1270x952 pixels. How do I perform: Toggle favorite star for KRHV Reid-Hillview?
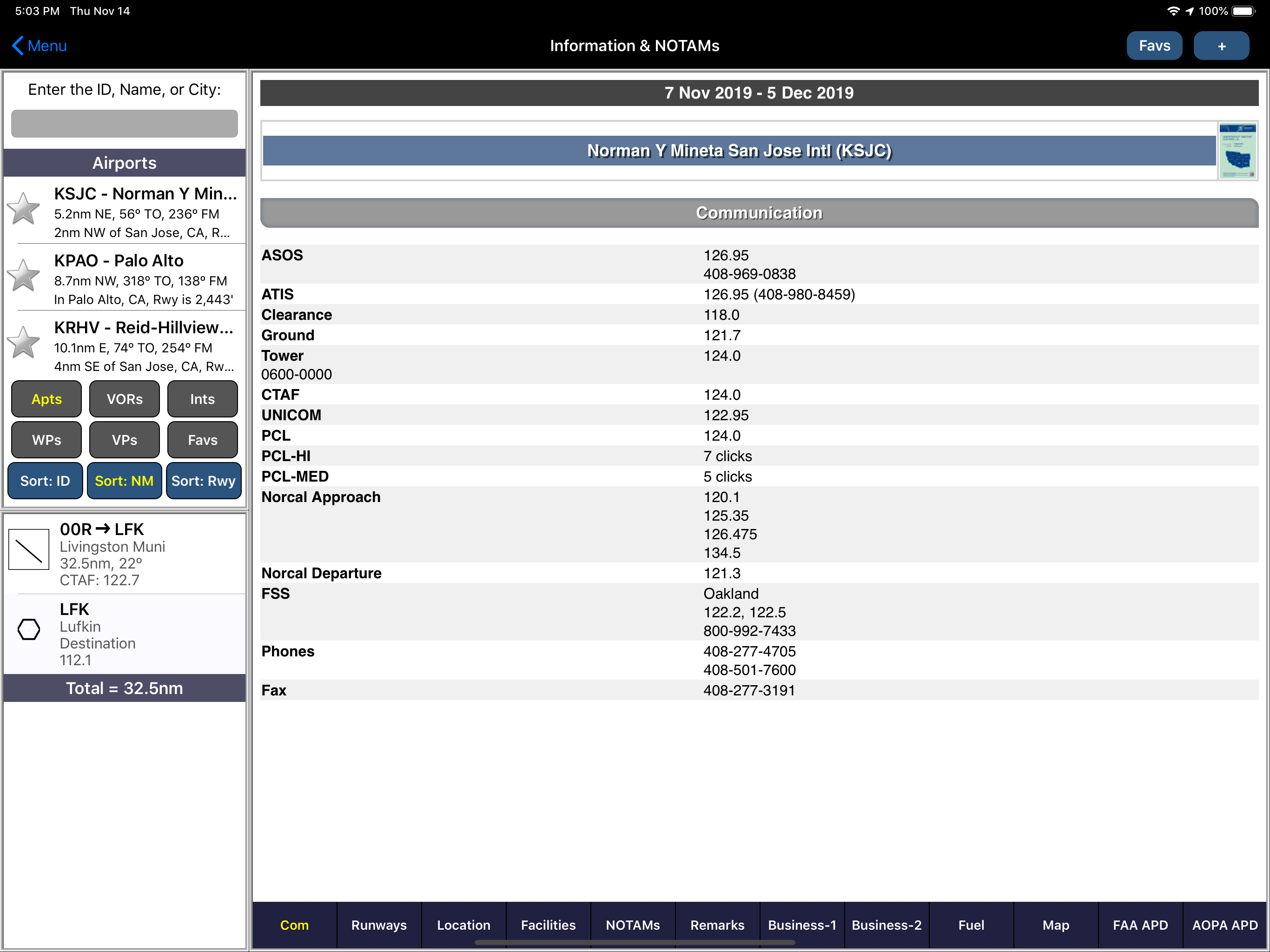click(24, 343)
